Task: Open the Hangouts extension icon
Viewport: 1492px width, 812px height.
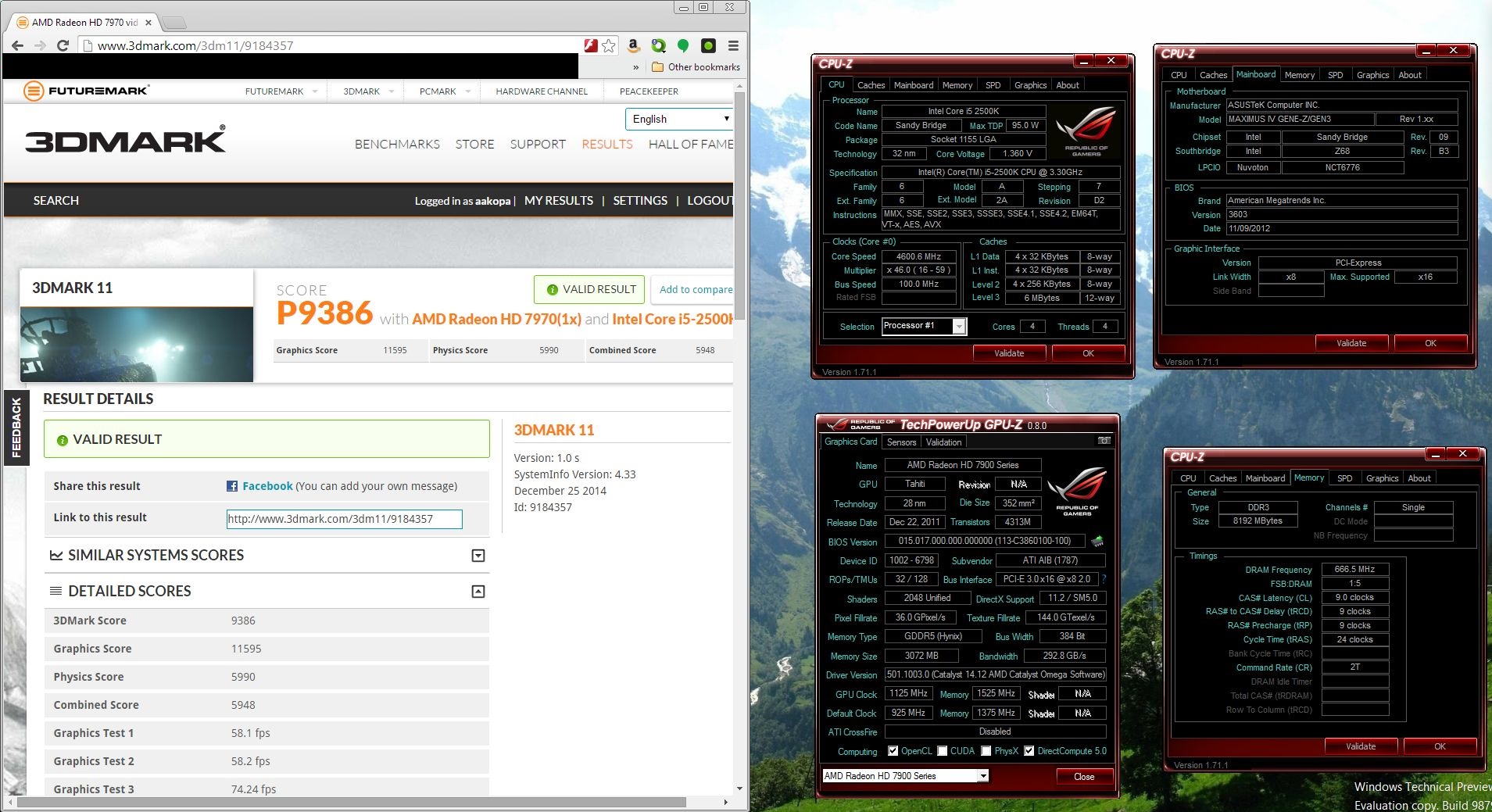Action: pyautogui.click(x=683, y=45)
